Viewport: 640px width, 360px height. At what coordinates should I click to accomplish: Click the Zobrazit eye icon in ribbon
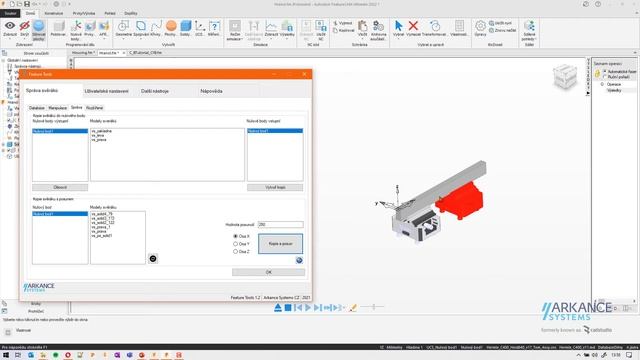click(10, 26)
